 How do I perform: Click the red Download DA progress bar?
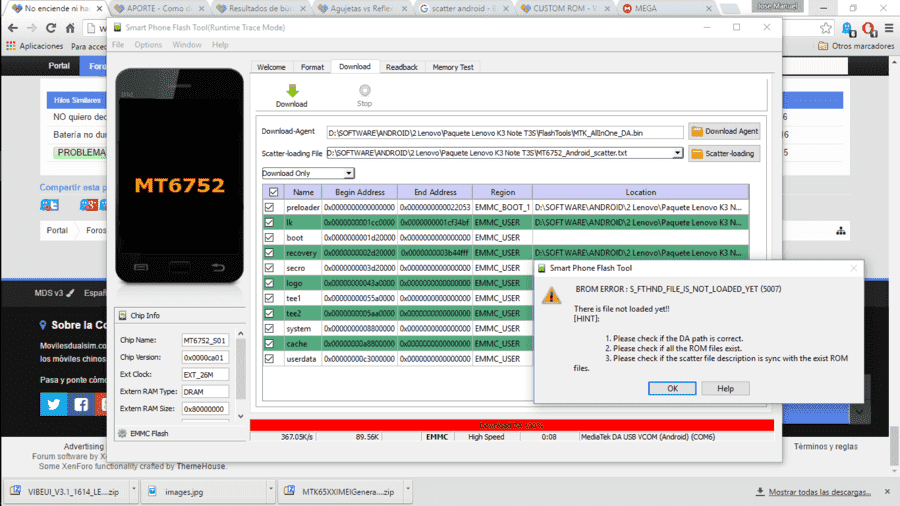coord(511,425)
